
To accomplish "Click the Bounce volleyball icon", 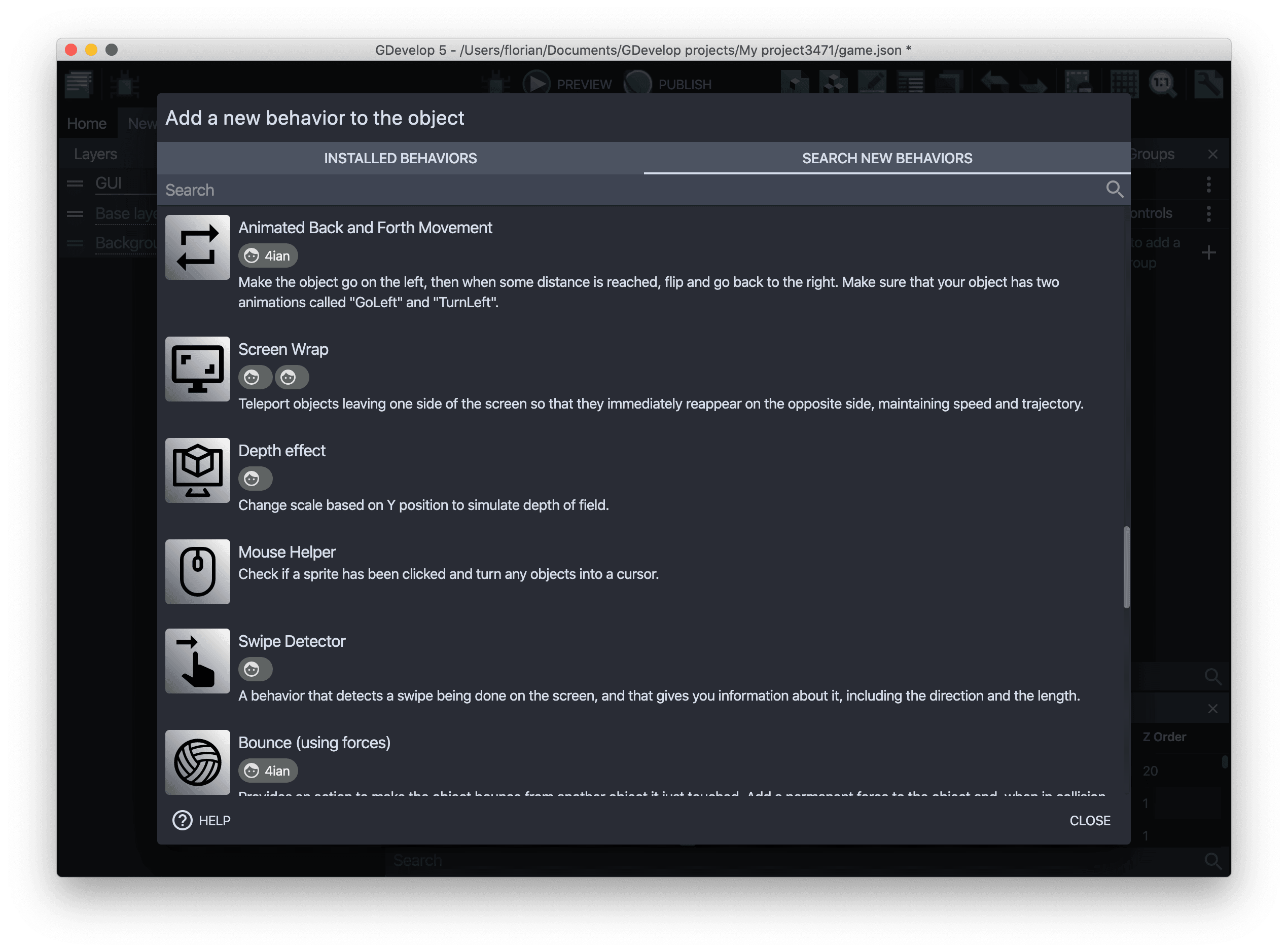I will tap(198, 762).
